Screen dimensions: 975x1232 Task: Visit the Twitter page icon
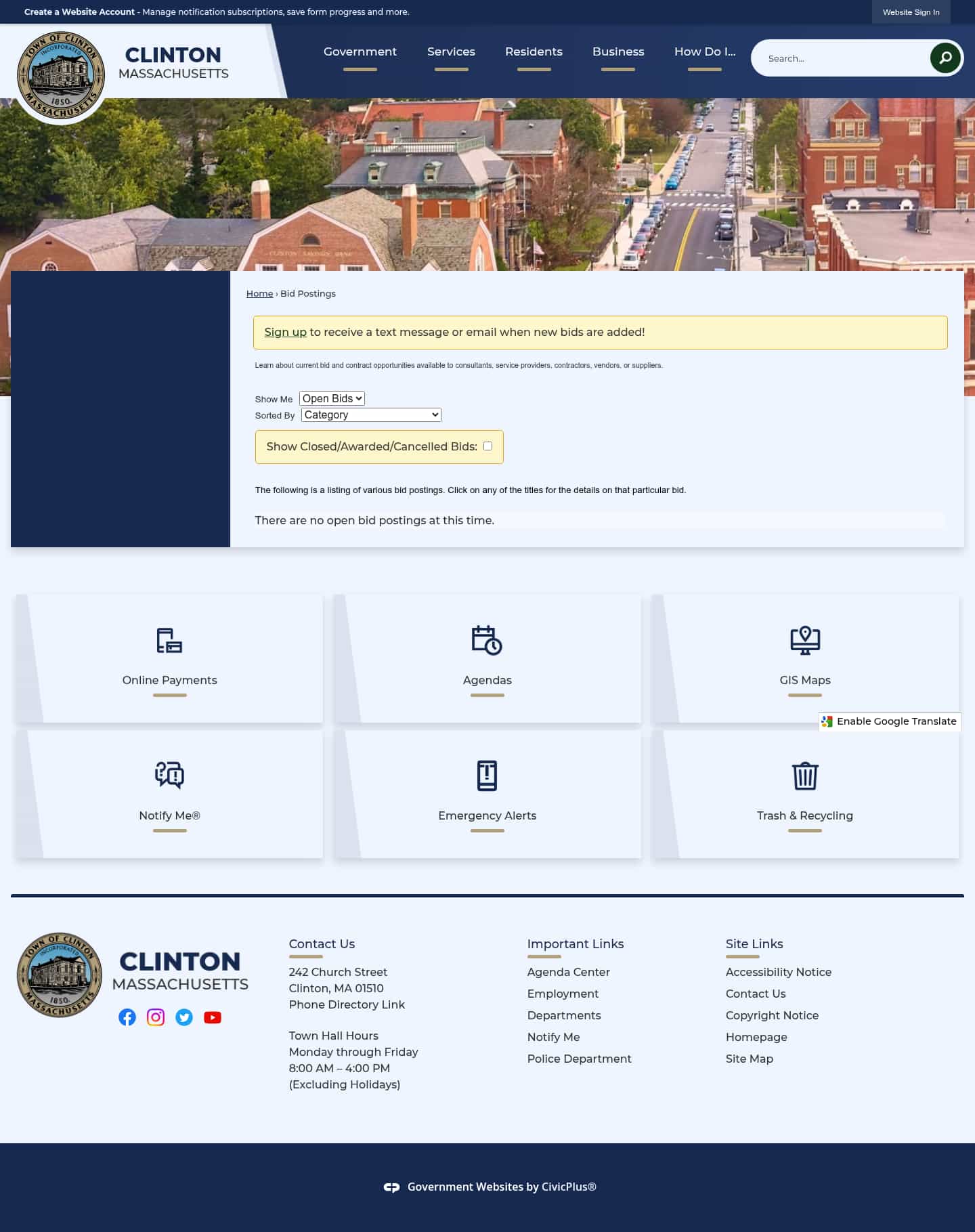[x=184, y=1017]
